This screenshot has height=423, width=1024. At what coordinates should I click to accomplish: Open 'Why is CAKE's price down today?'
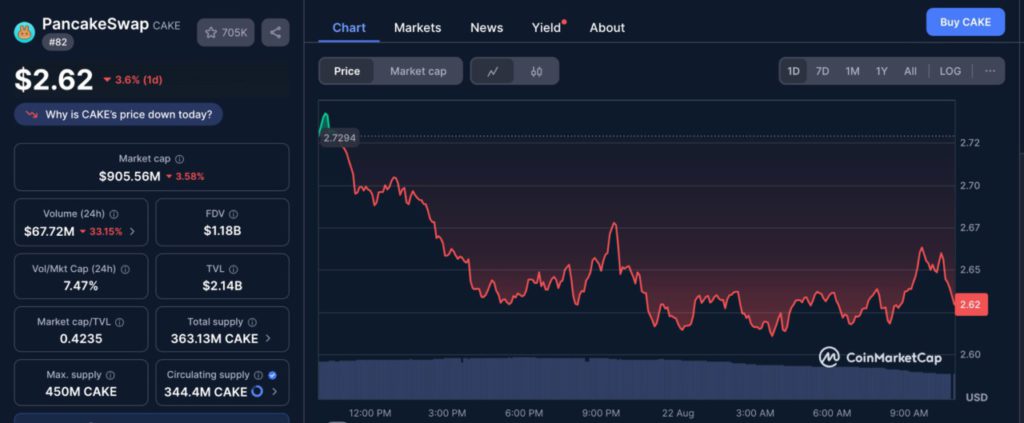click(x=119, y=114)
